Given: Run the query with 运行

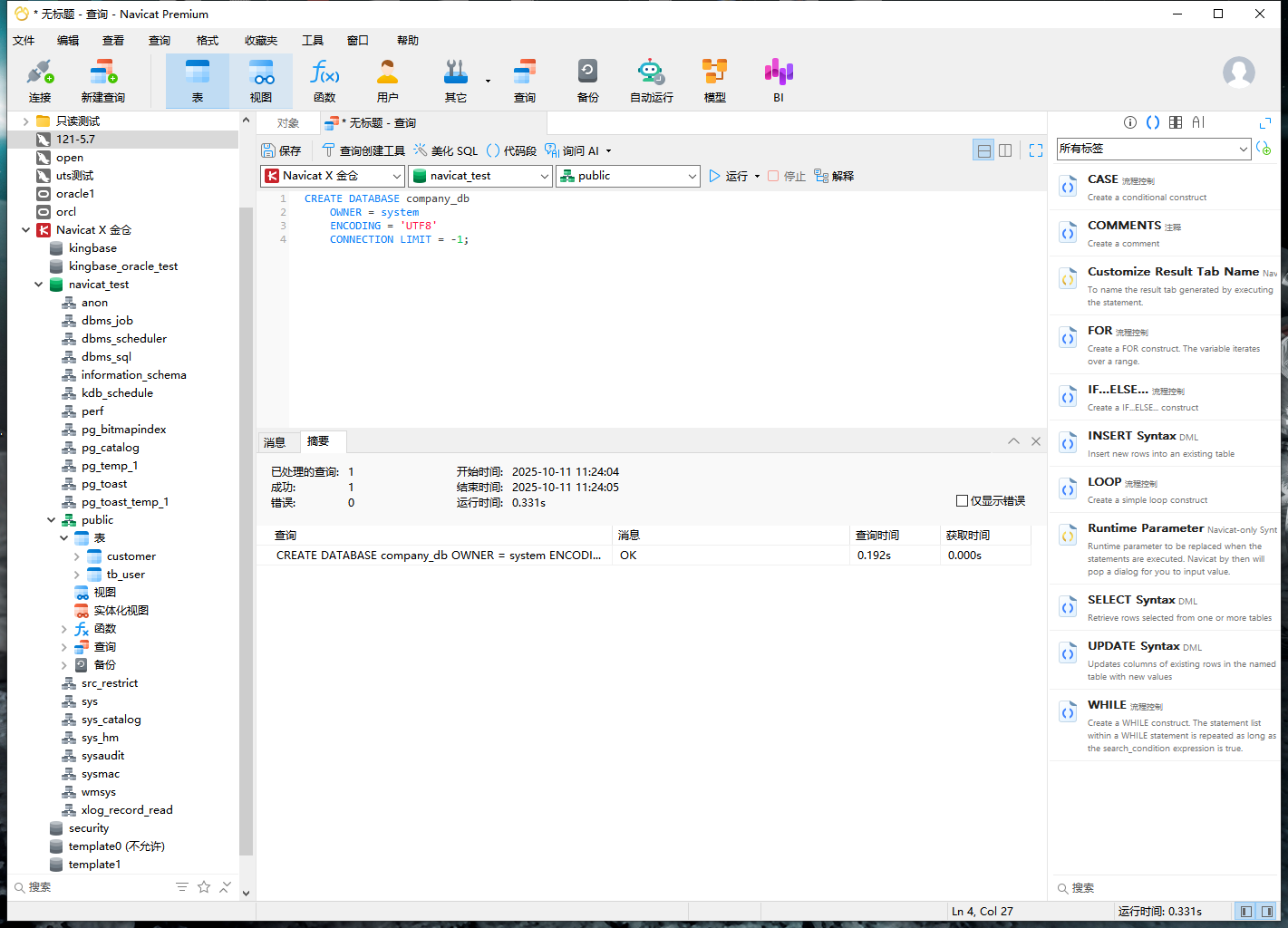Looking at the screenshot, I should [x=729, y=177].
